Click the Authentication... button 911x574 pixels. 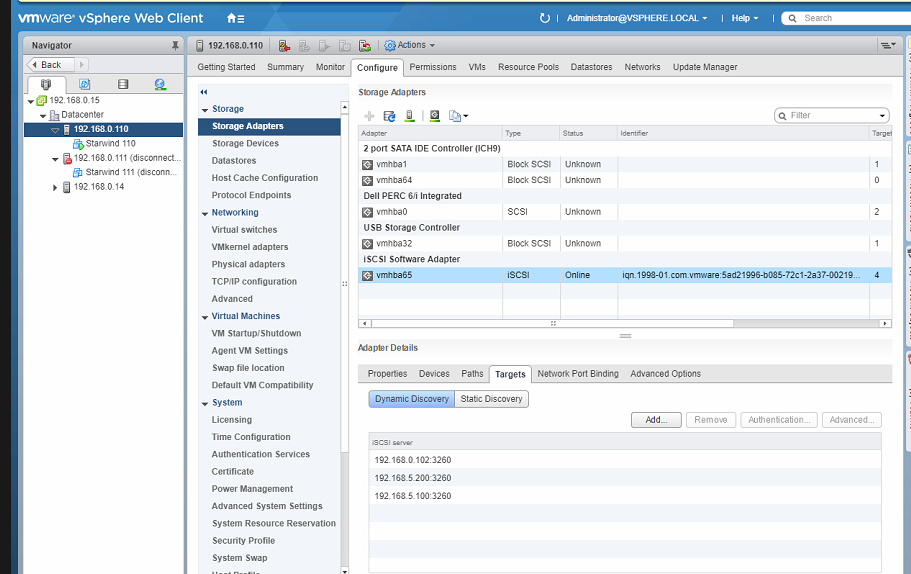point(779,420)
